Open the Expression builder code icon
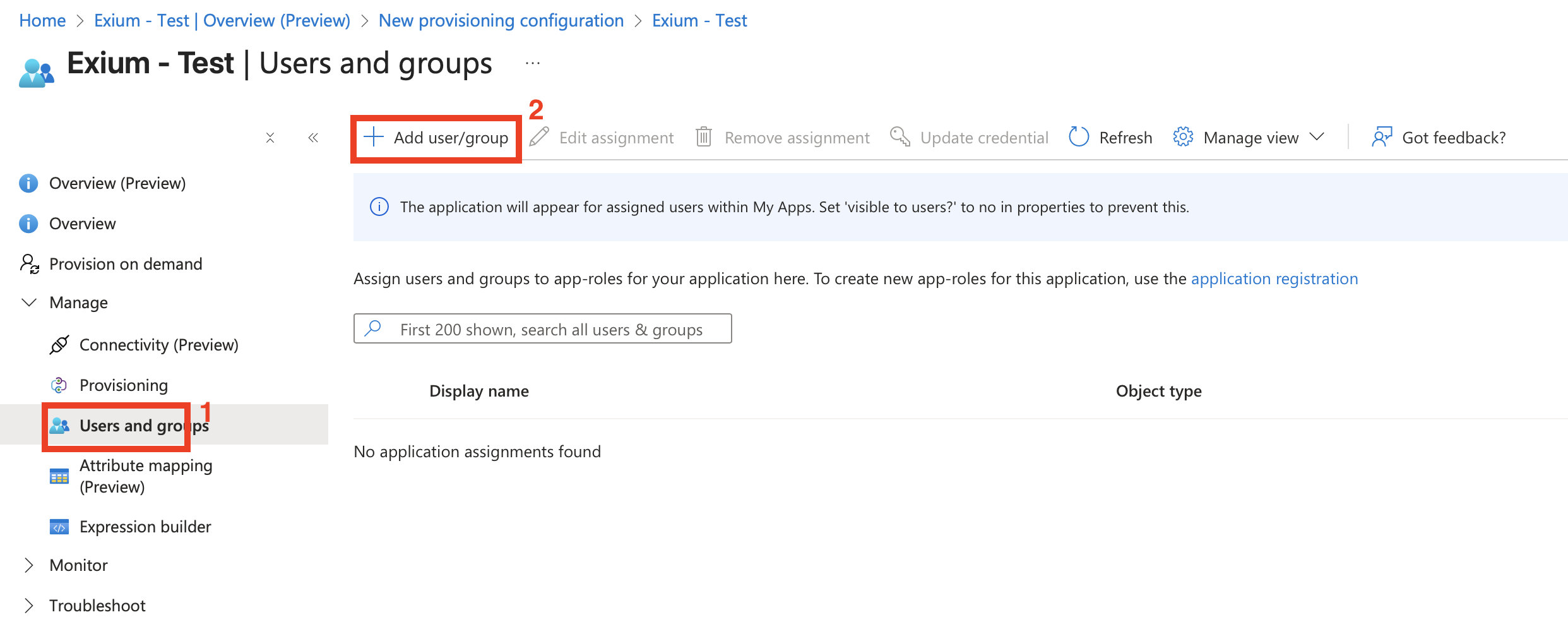This screenshot has height=629, width=1568. point(59,527)
